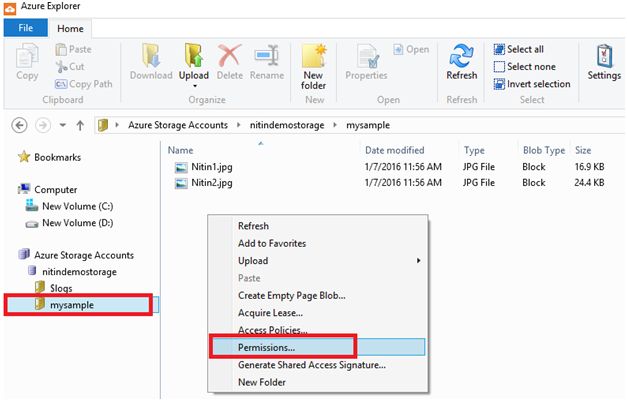Viewport: 627px width, 401px height.
Task: Go up one level with Up arrow
Action: coord(80,126)
